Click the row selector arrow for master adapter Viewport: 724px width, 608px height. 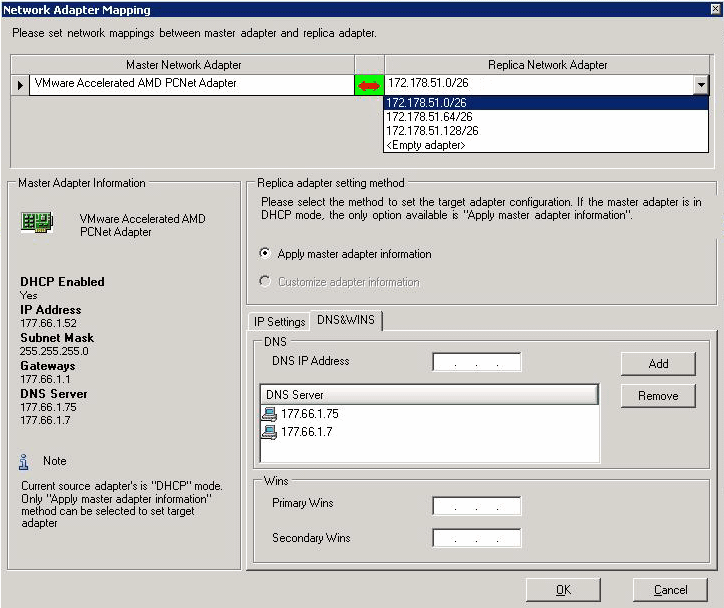click(x=20, y=86)
